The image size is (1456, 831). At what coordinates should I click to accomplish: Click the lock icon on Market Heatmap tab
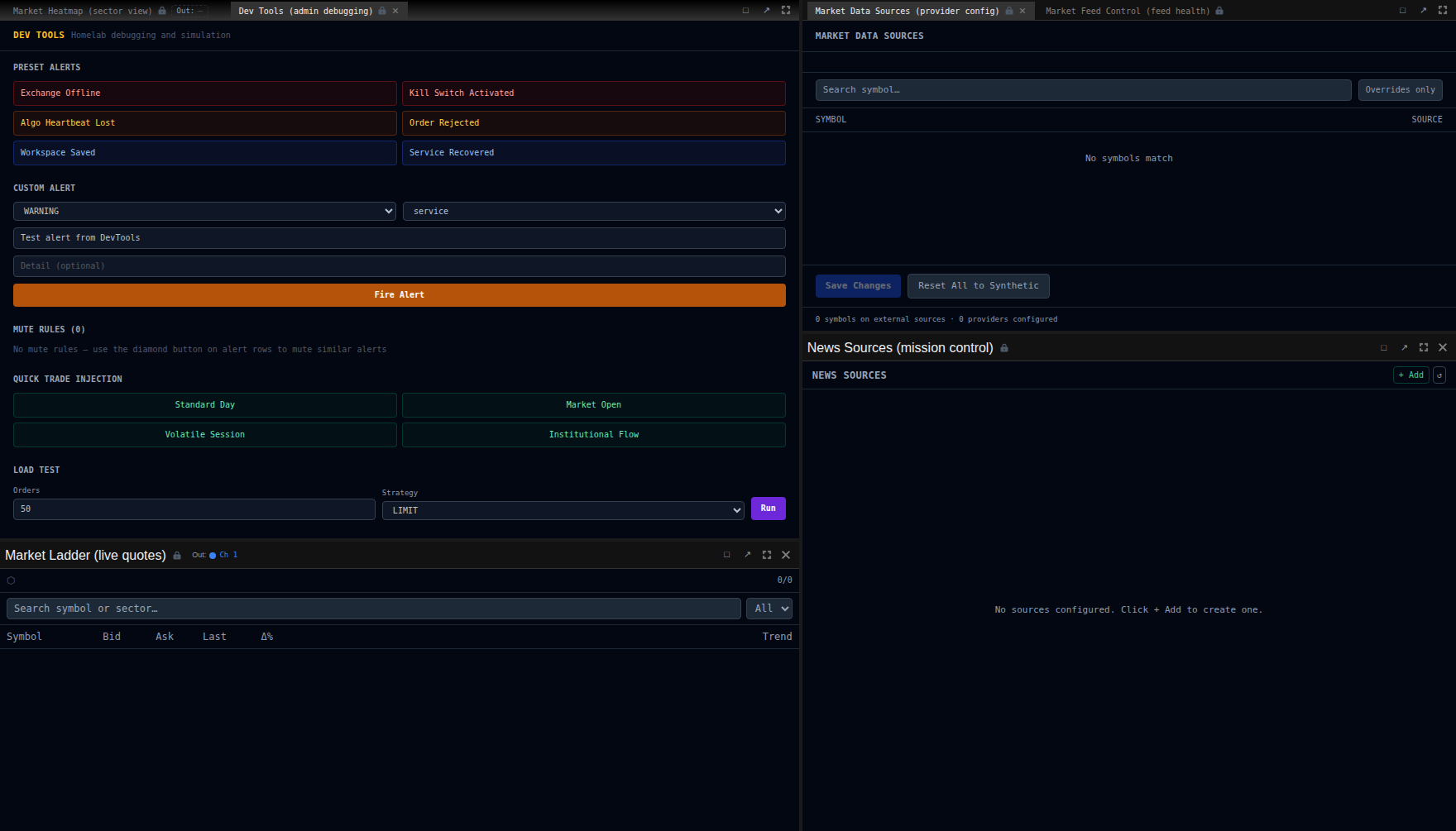pyautogui.click(x=162, y=11)
